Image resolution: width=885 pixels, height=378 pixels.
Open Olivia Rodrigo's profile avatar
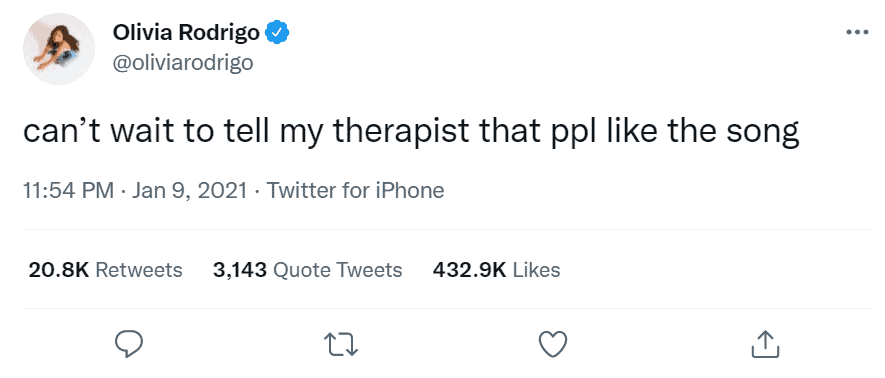59,49
